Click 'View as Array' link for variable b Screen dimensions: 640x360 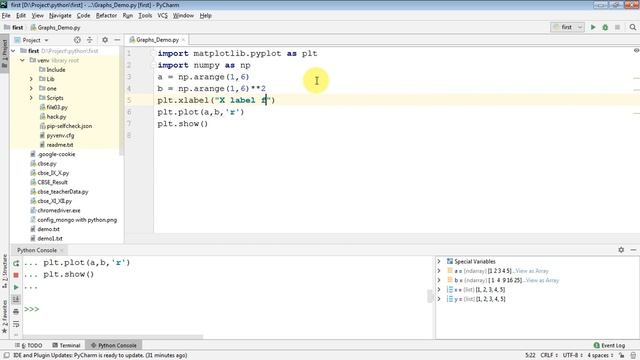pyautogui.click(x=542, y=280)
